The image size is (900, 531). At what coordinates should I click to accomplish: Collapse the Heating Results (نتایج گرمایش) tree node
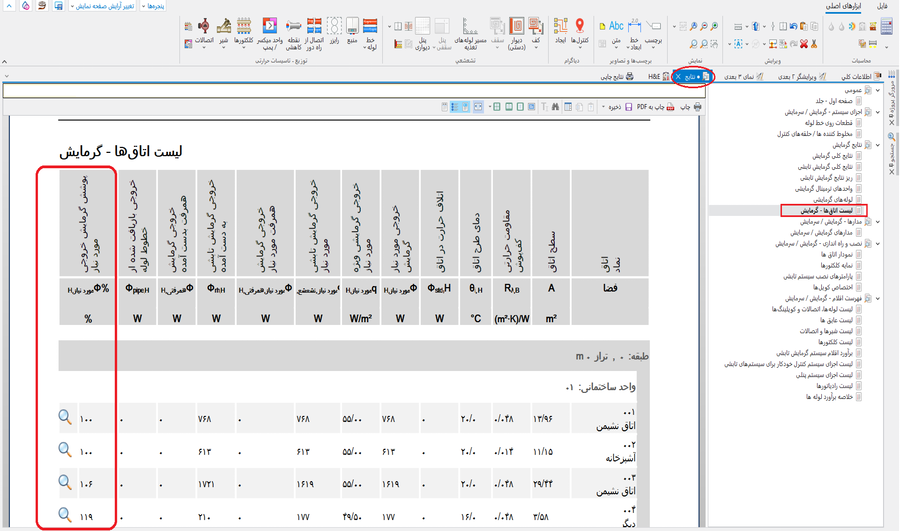pos(877,145)
